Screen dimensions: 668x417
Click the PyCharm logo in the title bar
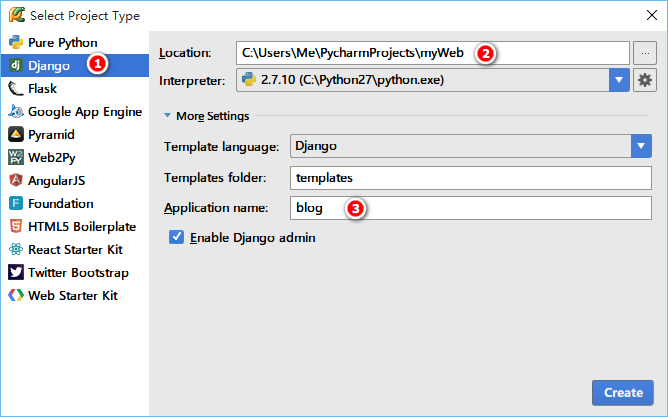coord(17,14)
